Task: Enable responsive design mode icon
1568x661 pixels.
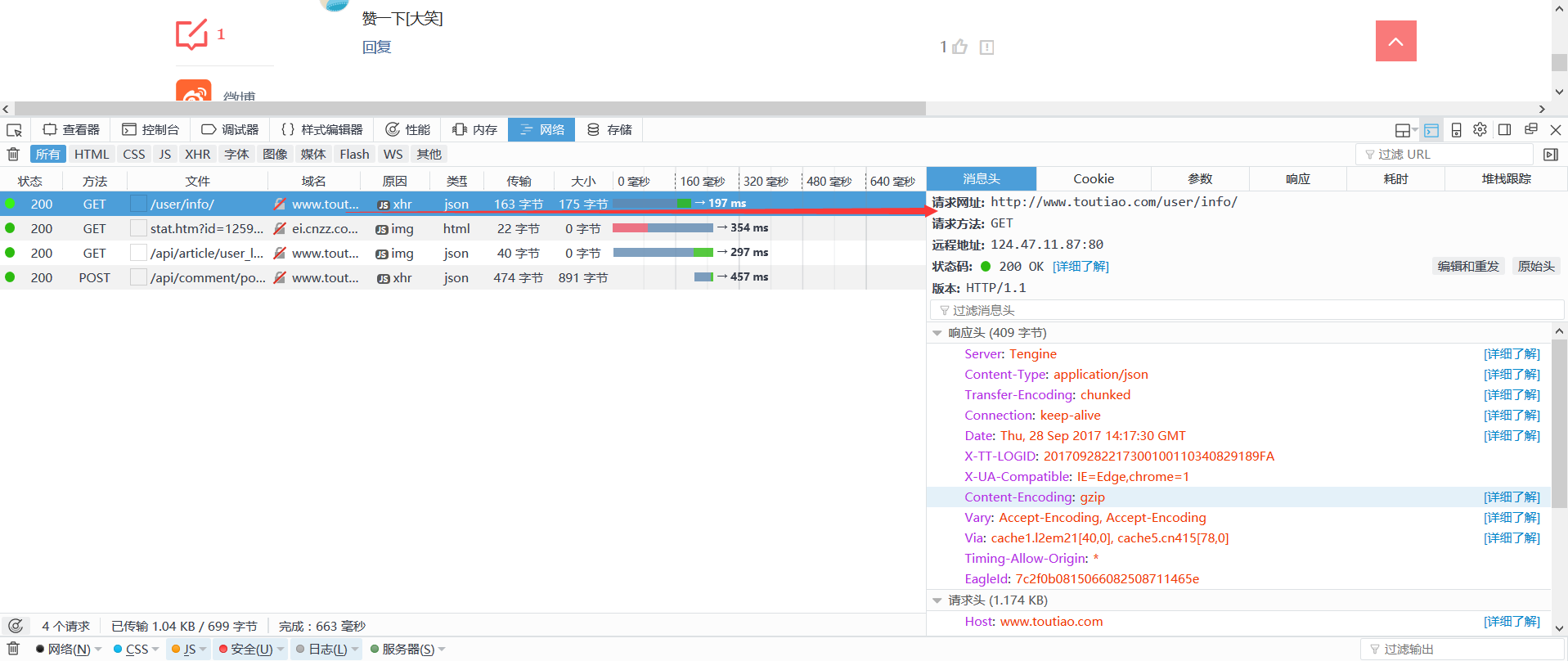Action: click(x=1456, y=130)
